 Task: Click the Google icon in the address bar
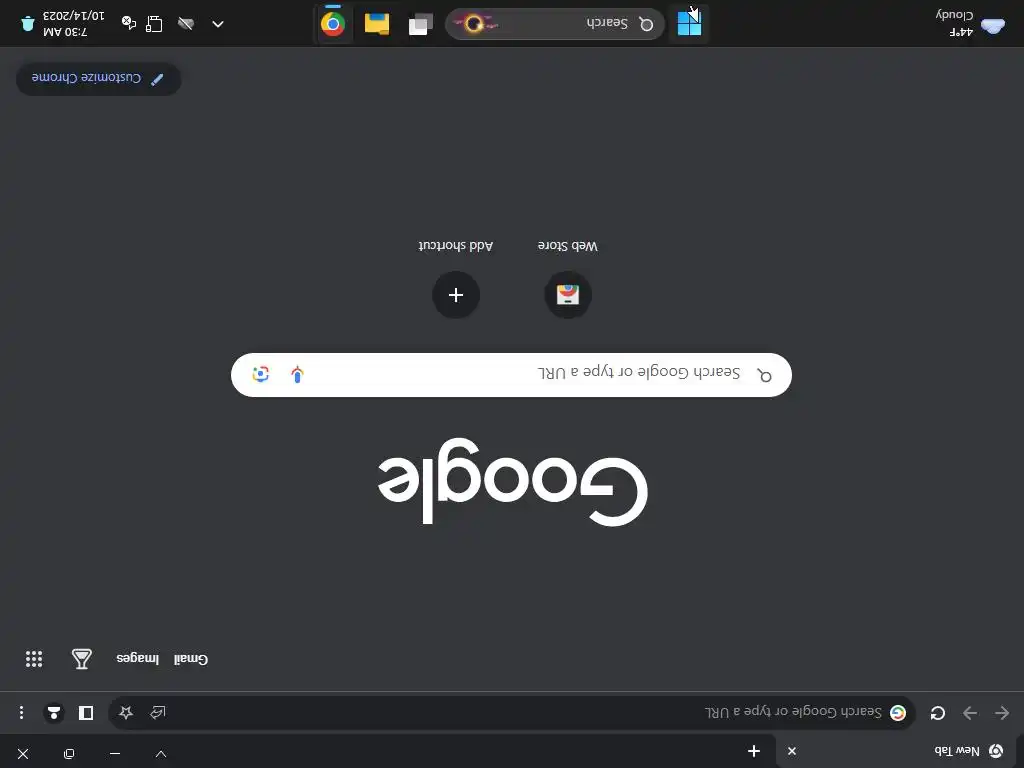(x=898, y=712)
